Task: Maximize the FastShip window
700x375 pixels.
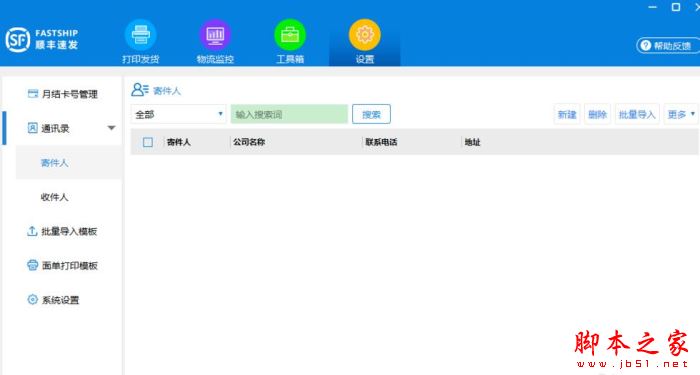Action: tap(676, 7)
